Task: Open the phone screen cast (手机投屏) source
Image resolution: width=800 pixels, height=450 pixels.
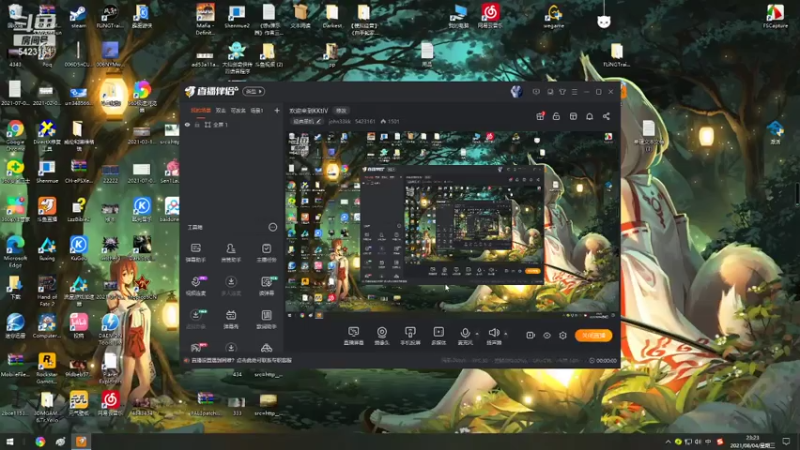Action: (x=410, y=336)
